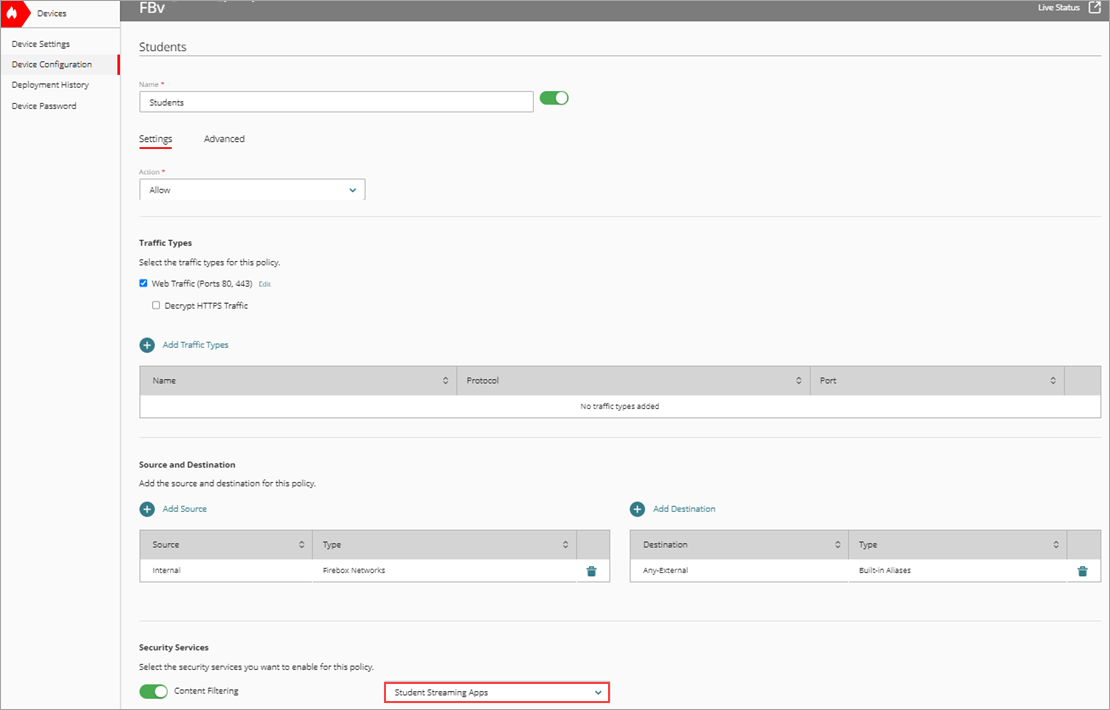
Task: Uncheck Web Traffic (Ports 80, 443)
Action: (143, 283)
